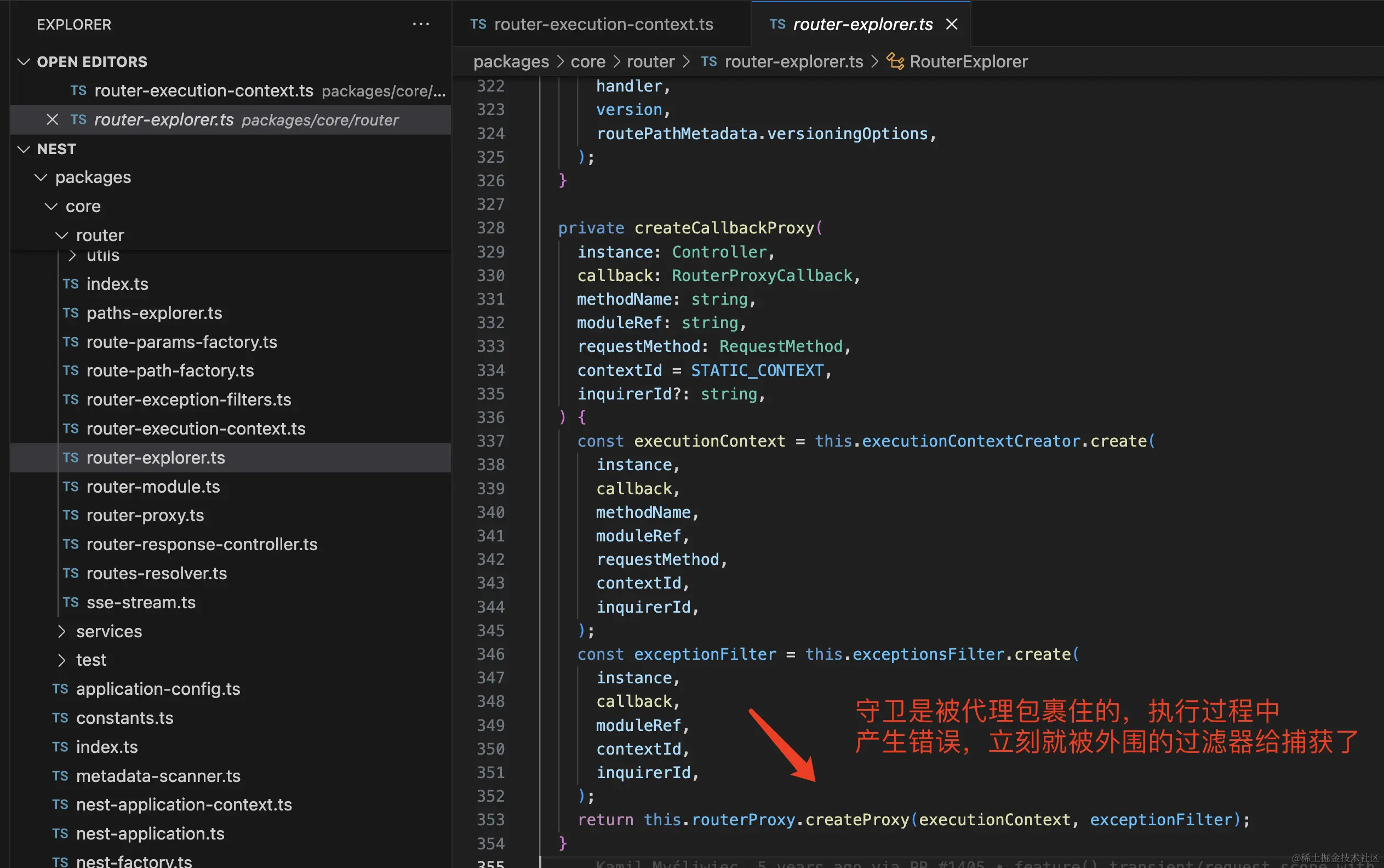Click exceptionsFilter on line 346

tap(928, 654)
